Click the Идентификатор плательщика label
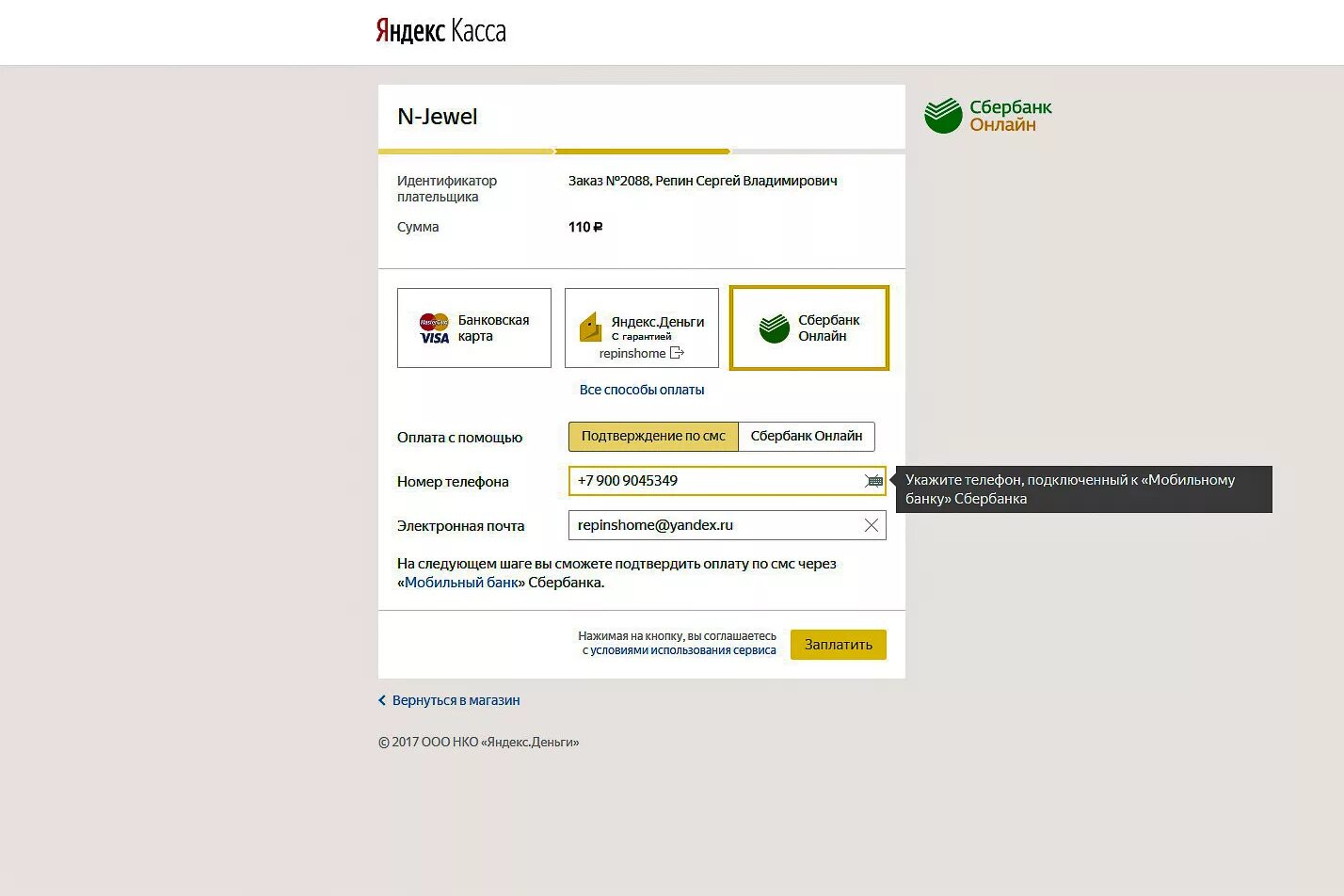1344x896 pixels. coord(447,188)
